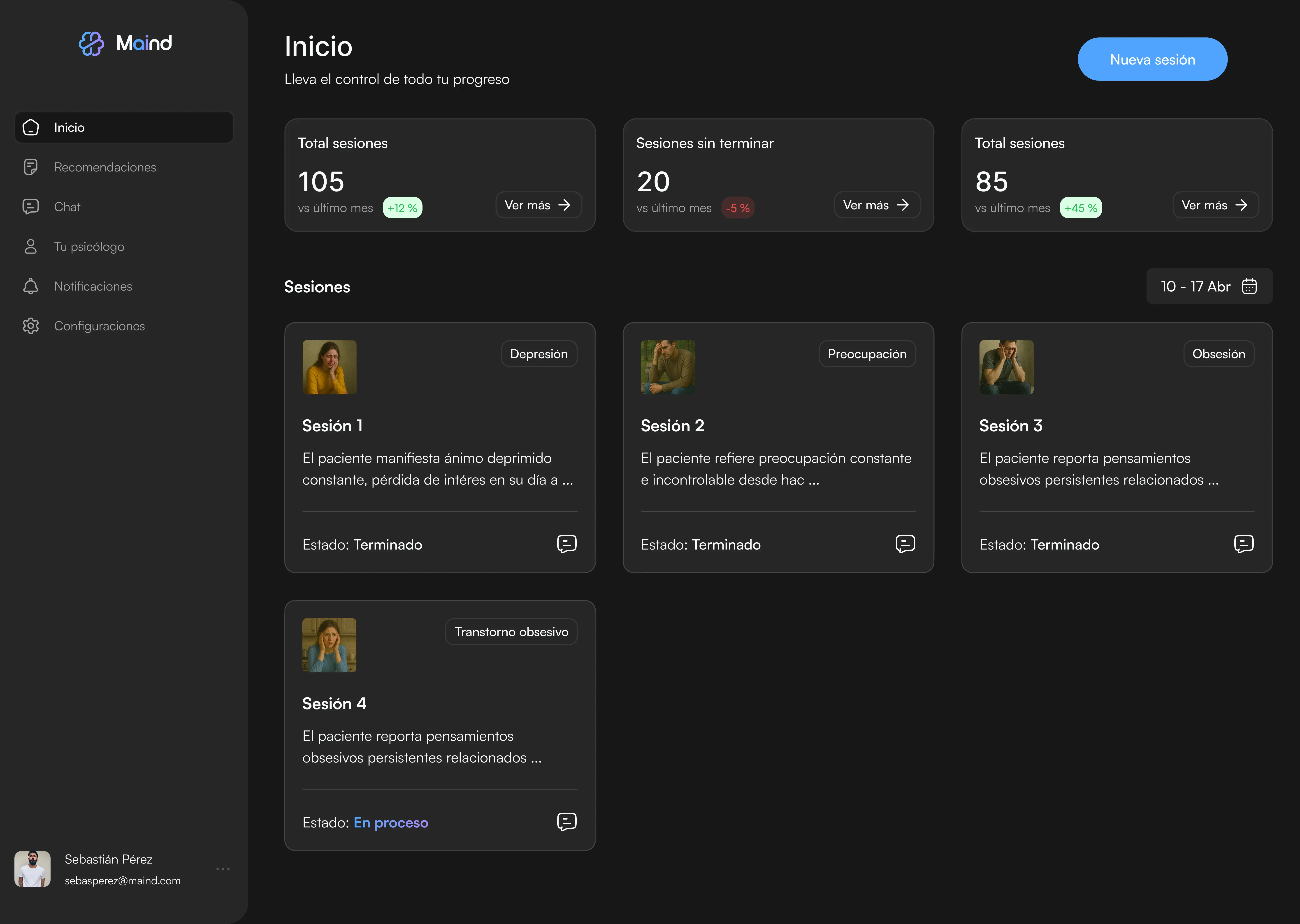Click Sesión 2 description about preocupación constante
The height and width of the screenshot is (924, 1300).
click(776, 469)
